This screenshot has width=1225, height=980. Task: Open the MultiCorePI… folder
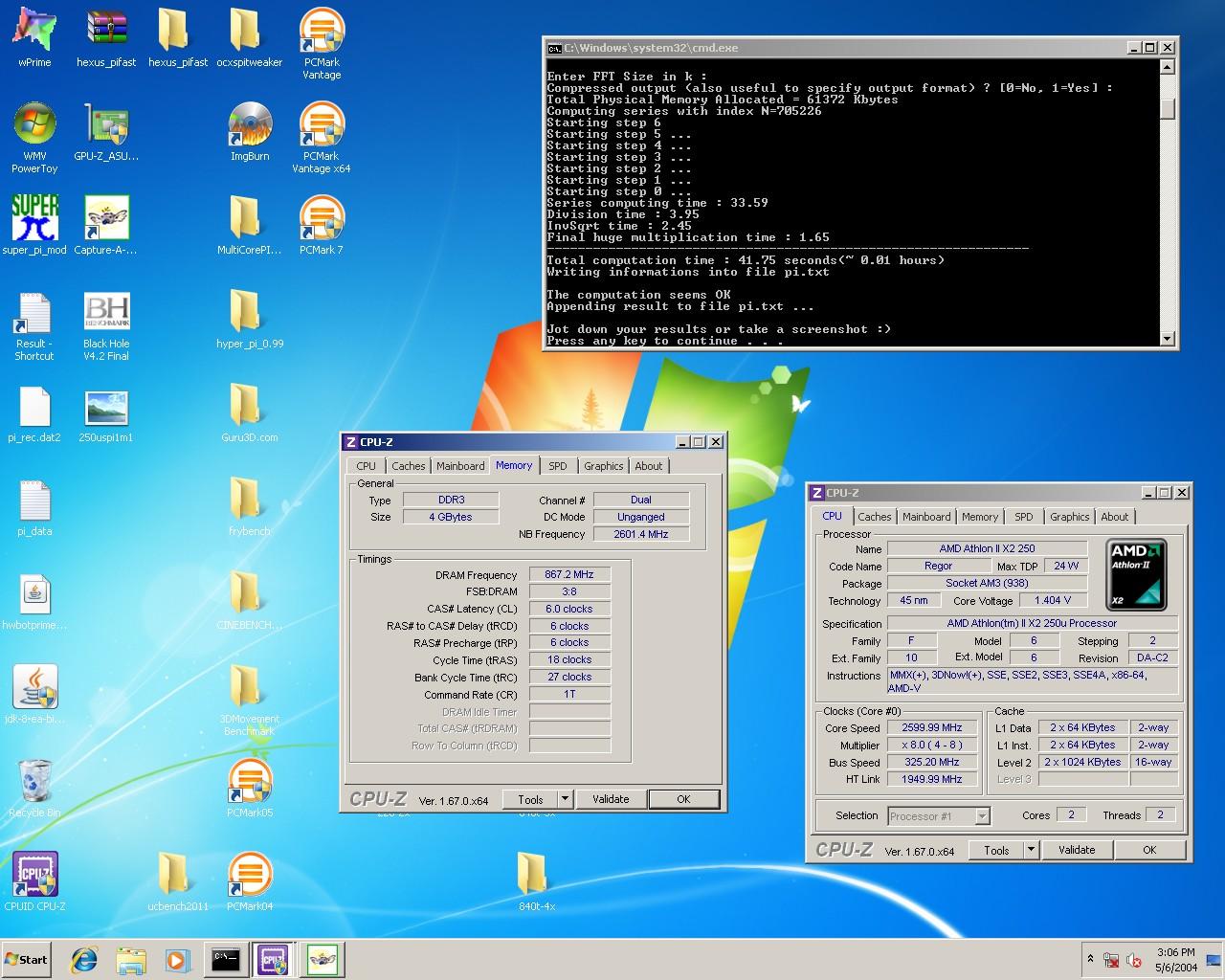coord(249,225)
